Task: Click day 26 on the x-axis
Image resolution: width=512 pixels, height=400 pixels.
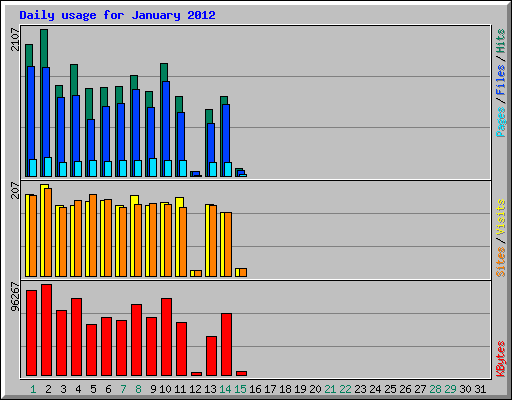Action: pyautogui.click(x=405, y=389)
